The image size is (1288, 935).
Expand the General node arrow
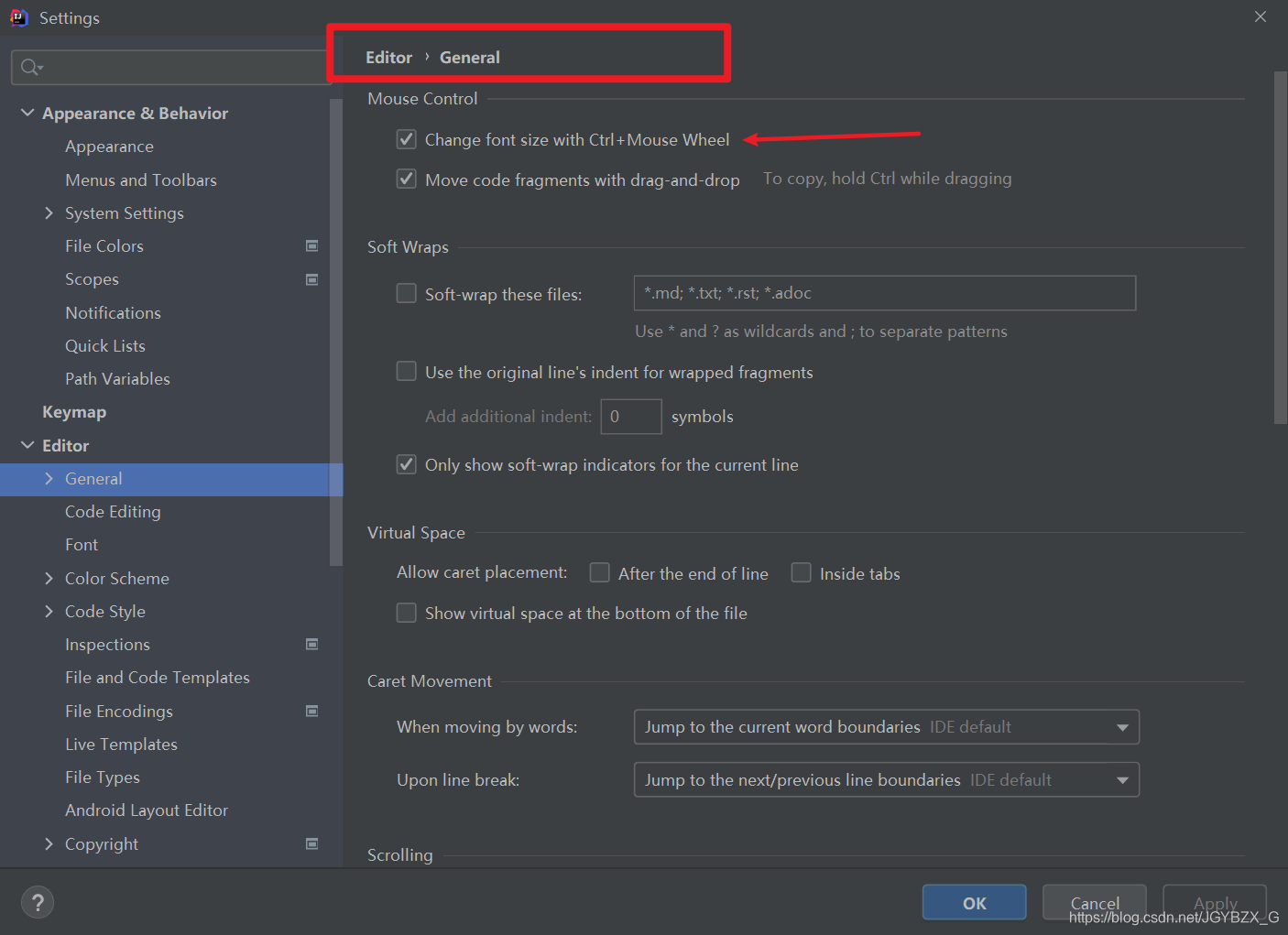click(x=49, y=478)
